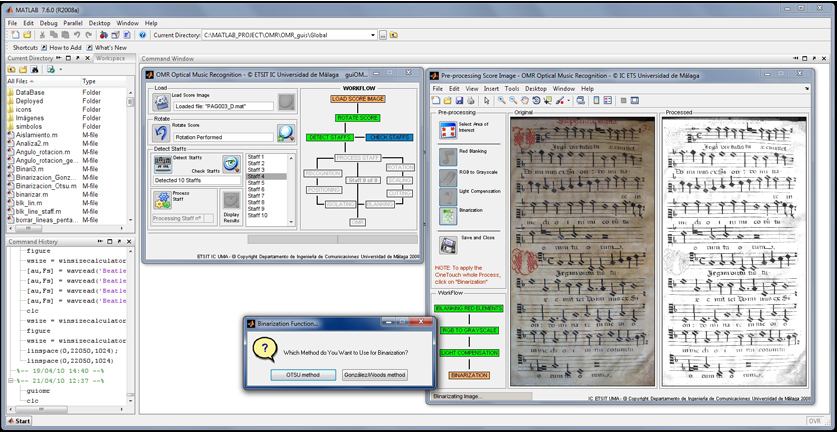Click the Check Staffs eye magnifier icon
Viewport: 838px width, 432px height.
pos(231,164)
